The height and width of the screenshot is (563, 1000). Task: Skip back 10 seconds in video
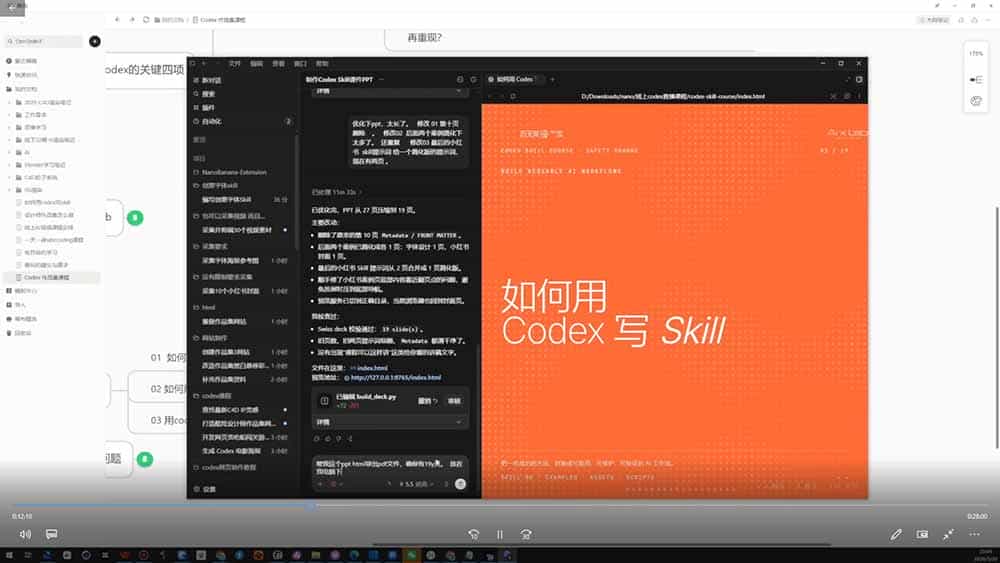(x=473, y=534)
